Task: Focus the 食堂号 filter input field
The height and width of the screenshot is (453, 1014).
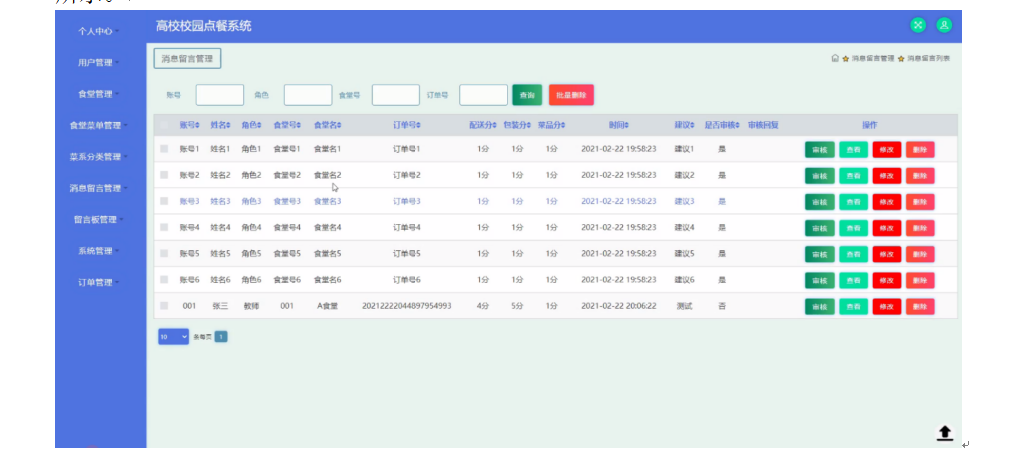Action: (396, 95)
